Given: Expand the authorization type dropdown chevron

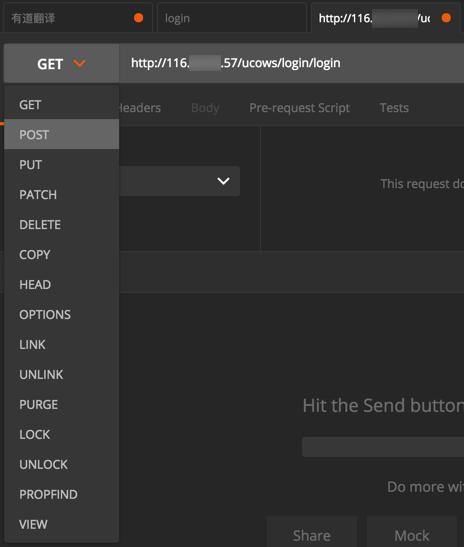Looking at the screenshot, I should [223, 181].
